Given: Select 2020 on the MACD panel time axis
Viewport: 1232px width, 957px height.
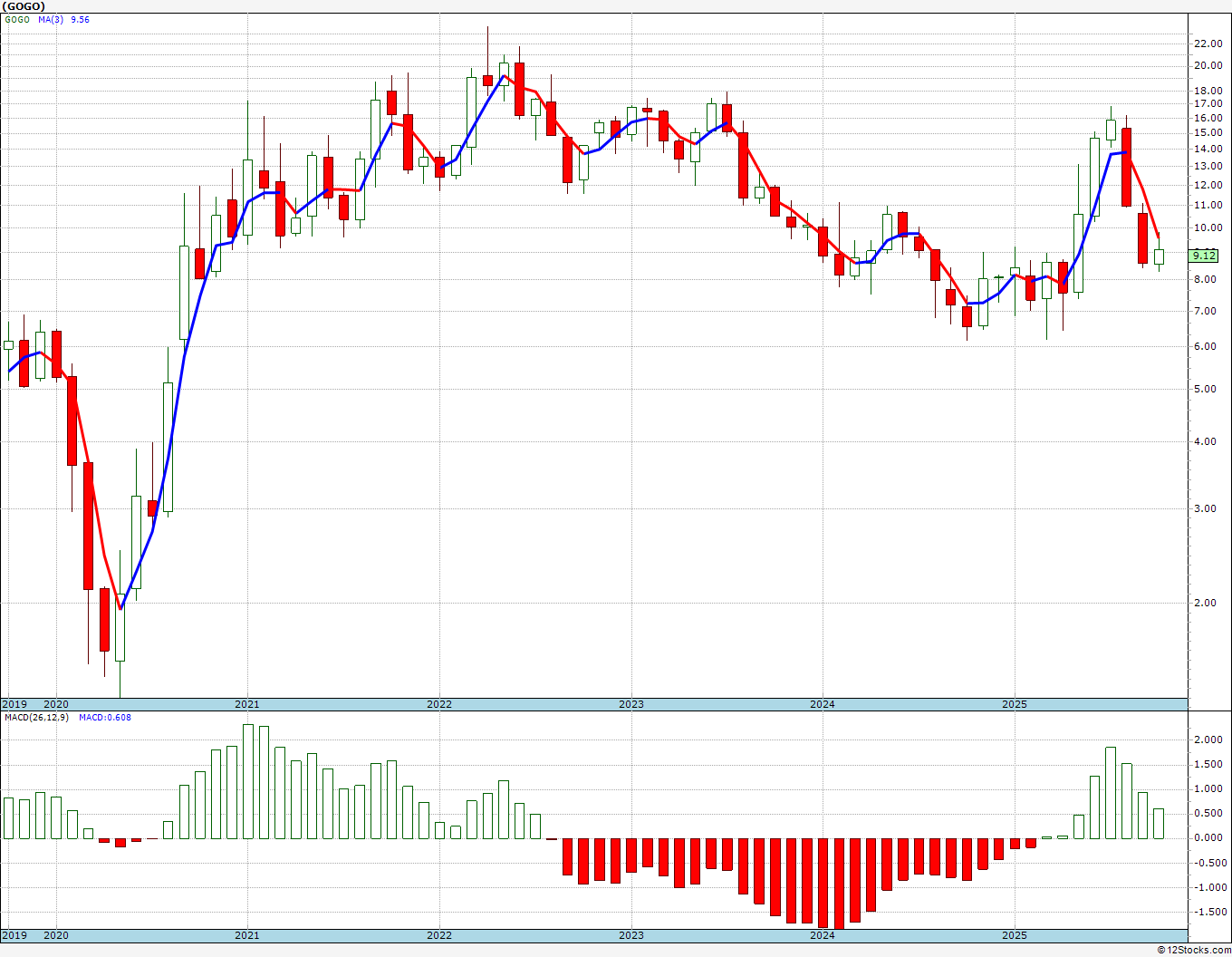Looking at the screenshot, I should (56, 935).
